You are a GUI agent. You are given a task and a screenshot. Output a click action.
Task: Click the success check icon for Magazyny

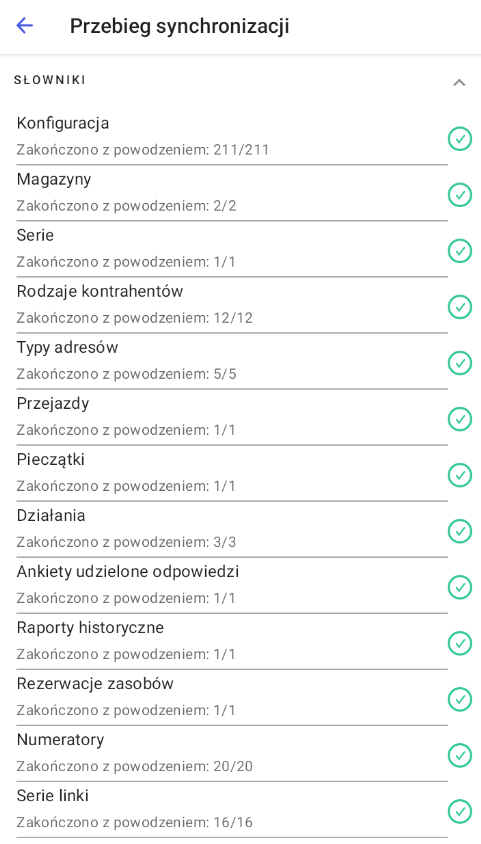tap(459, 194)
